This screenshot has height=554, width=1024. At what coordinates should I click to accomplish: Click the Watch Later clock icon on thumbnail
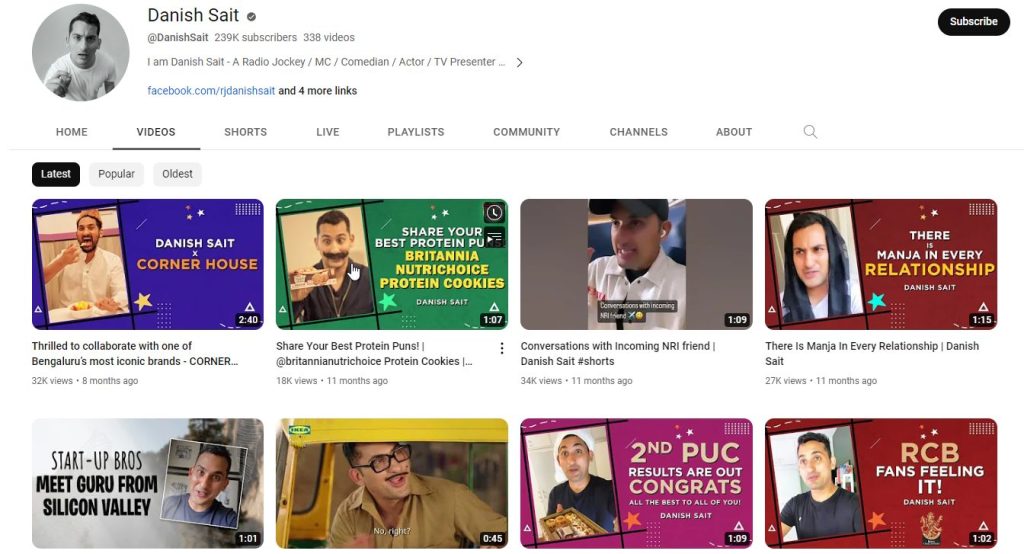(x=494, y=213)
